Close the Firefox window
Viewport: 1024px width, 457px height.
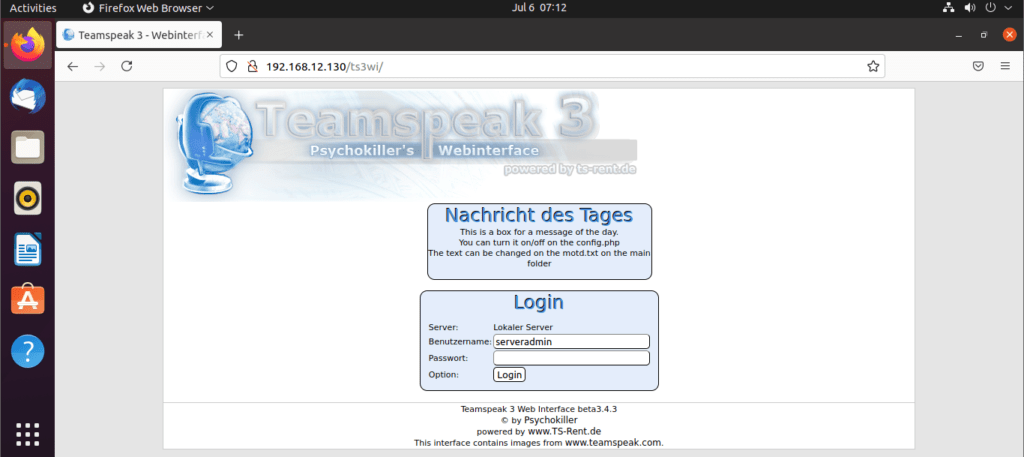pos(1009,35)
